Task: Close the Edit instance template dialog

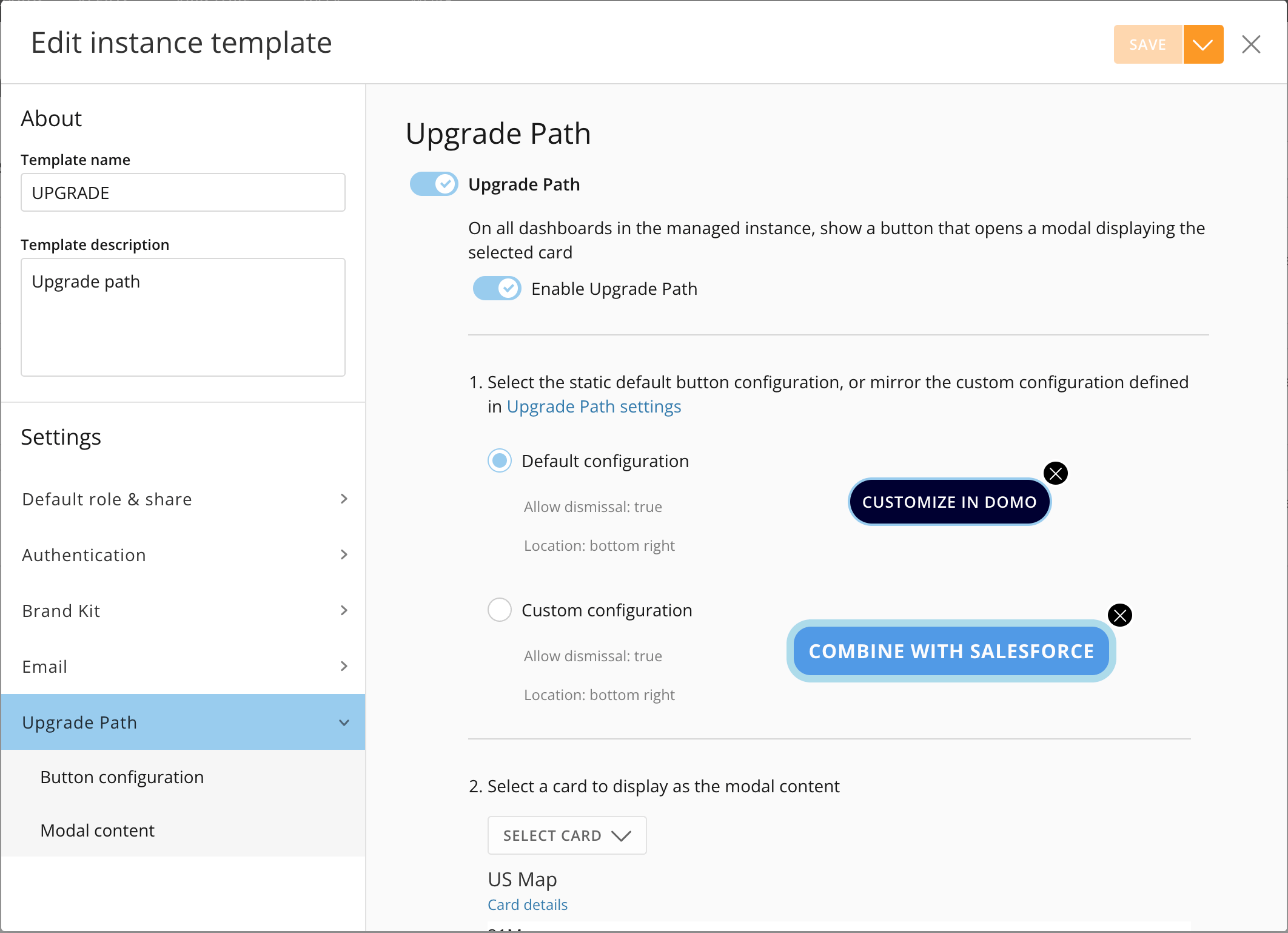Action: click(1251, 44)
